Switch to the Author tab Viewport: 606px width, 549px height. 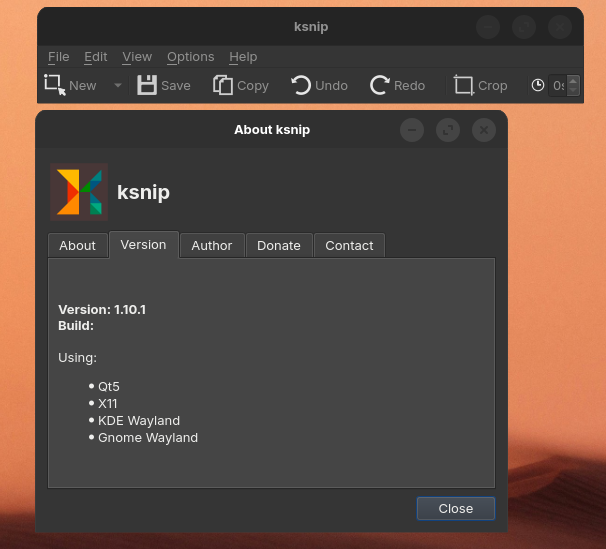click(212, 246)
